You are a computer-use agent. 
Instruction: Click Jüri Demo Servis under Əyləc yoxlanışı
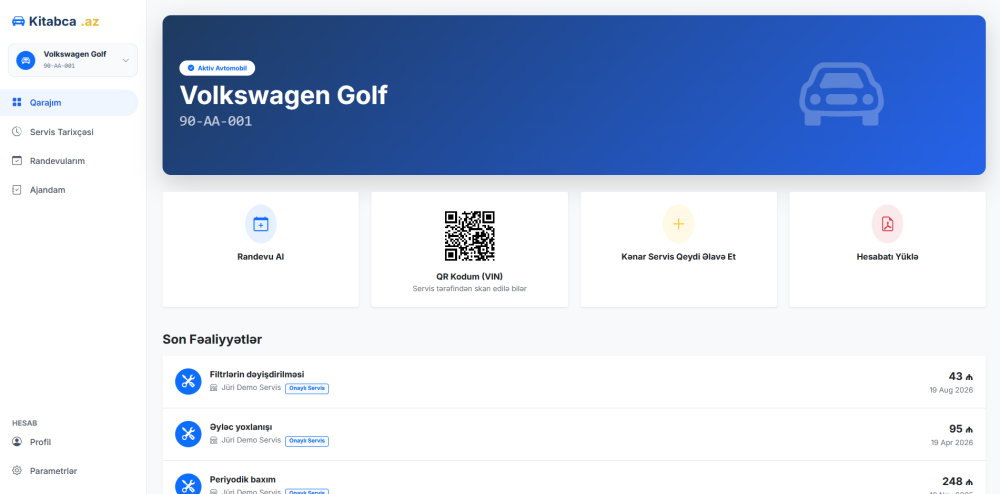point(251,440)
